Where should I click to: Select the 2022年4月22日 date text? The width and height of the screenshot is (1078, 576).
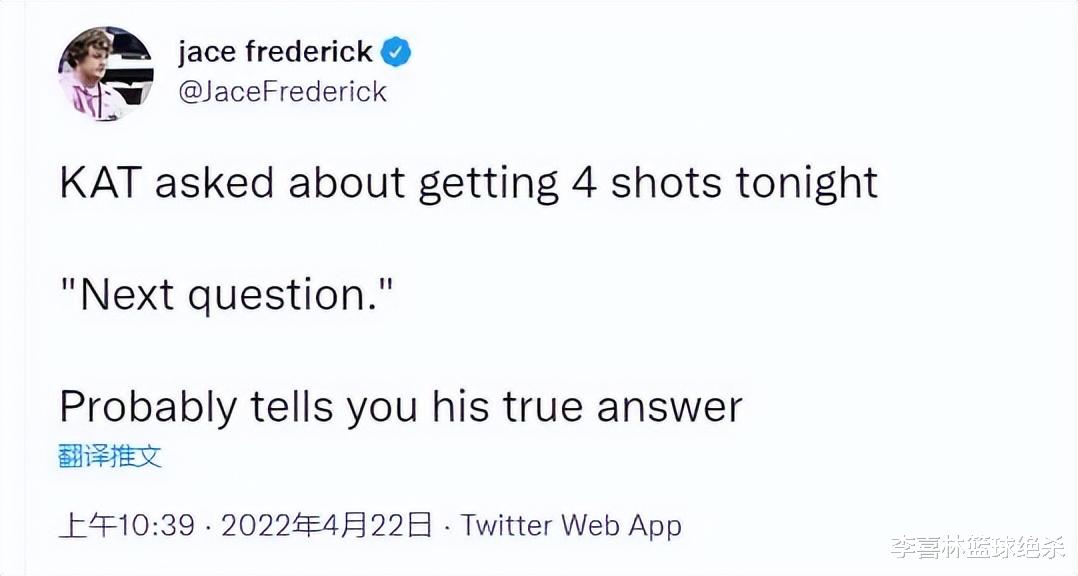327,526
